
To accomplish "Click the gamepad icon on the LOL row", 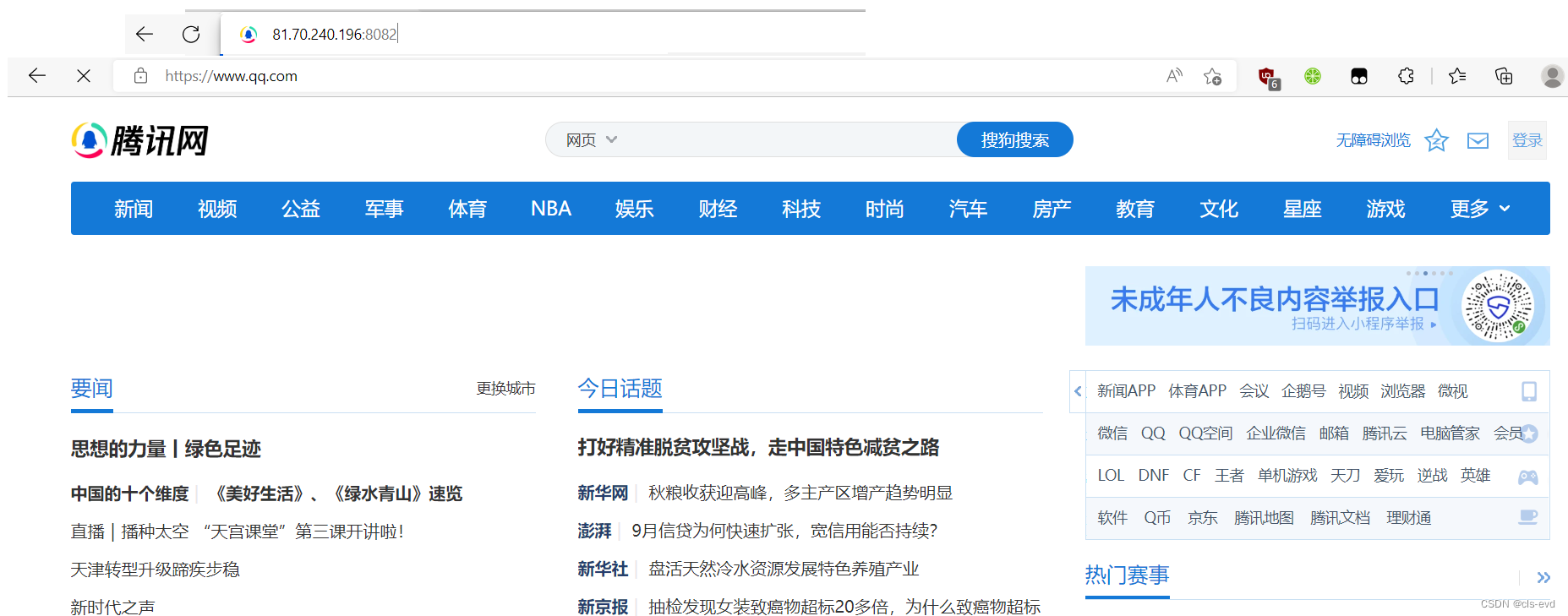I will 1528,477.
